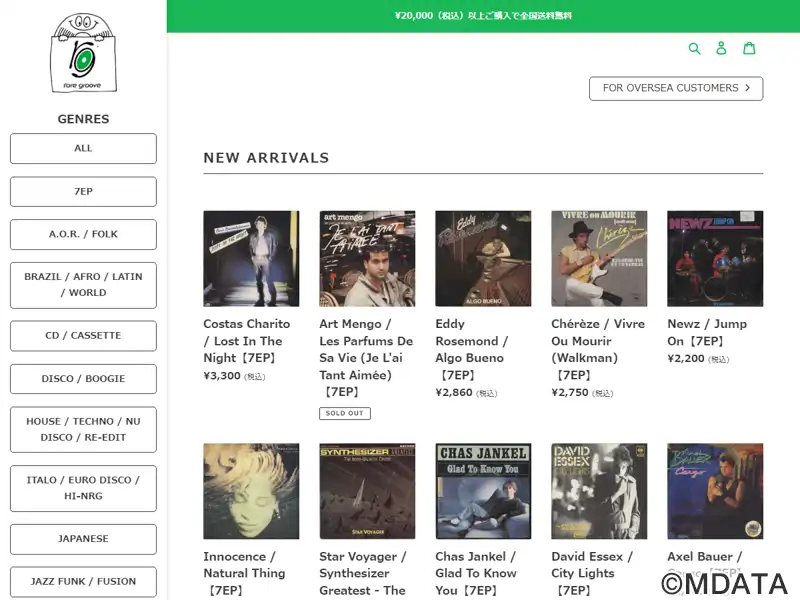Open the JAPANESE genre
Image resolution: width=800 pixels, height=600 pixels.
(x=83, y=539)
